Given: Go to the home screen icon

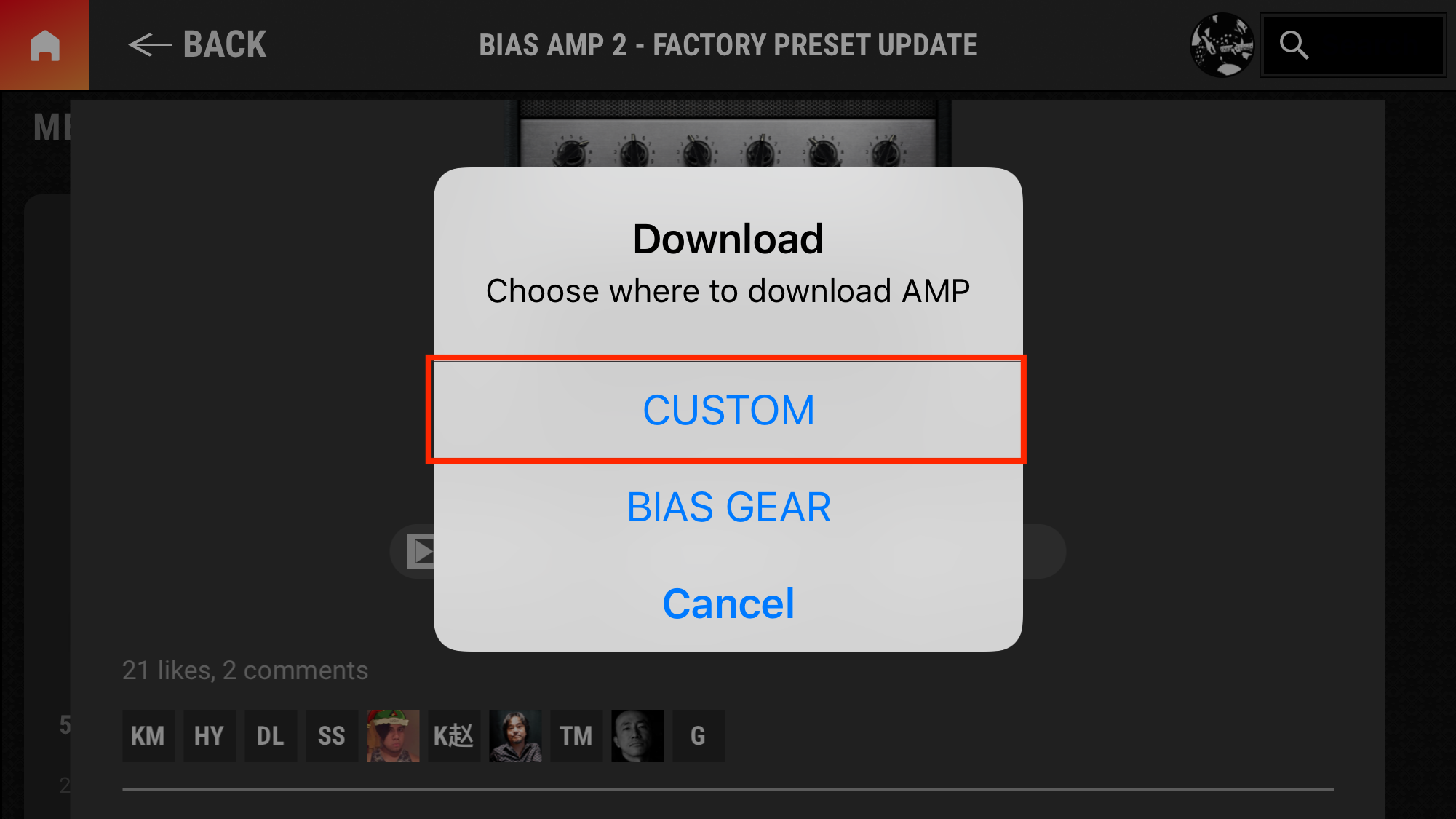Looking at the screenshot, I should (x=44, y=44).
